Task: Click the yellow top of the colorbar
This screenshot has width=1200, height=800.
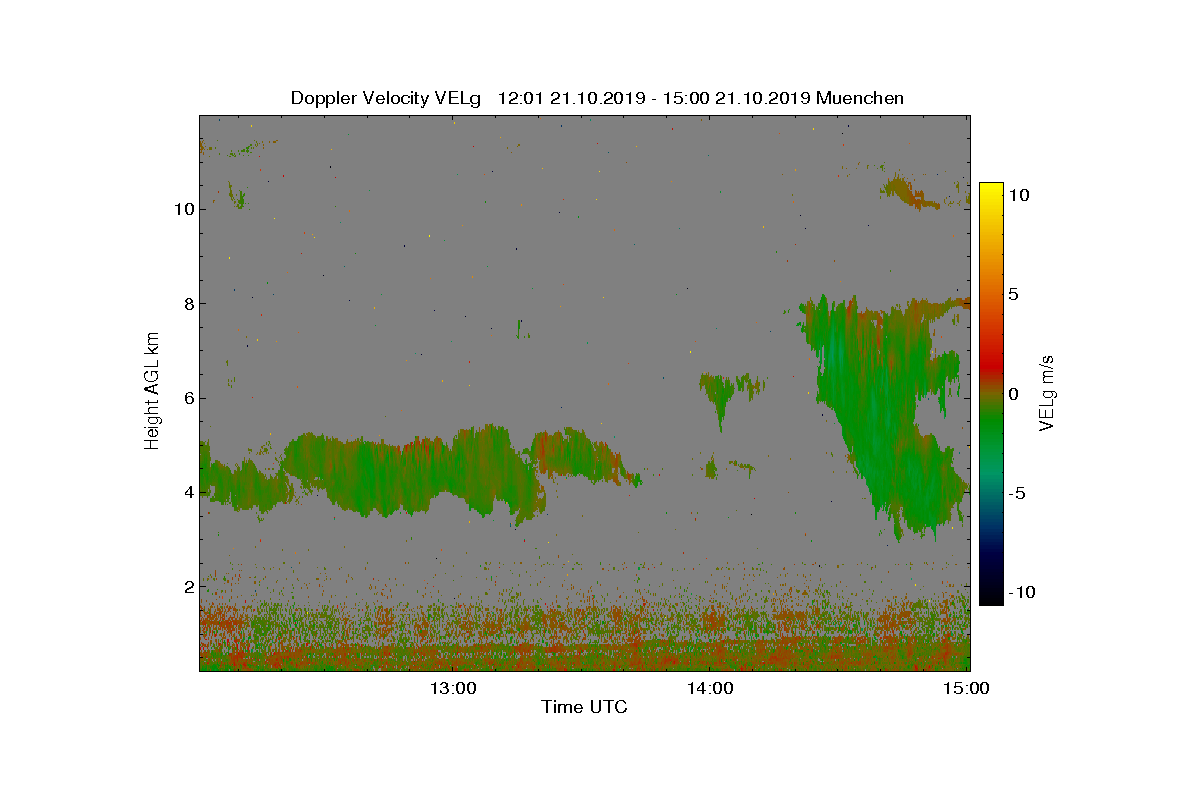Action: (990, 192)
